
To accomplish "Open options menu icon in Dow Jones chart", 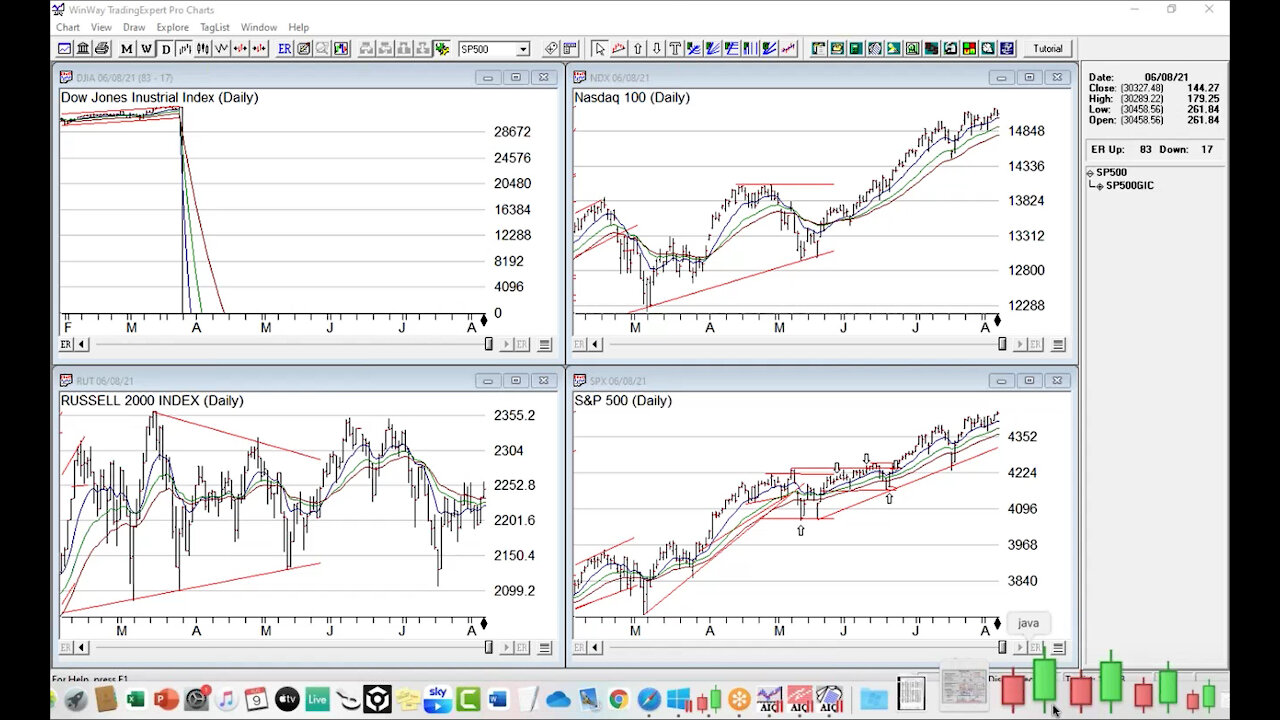I will tap(545, 344).
